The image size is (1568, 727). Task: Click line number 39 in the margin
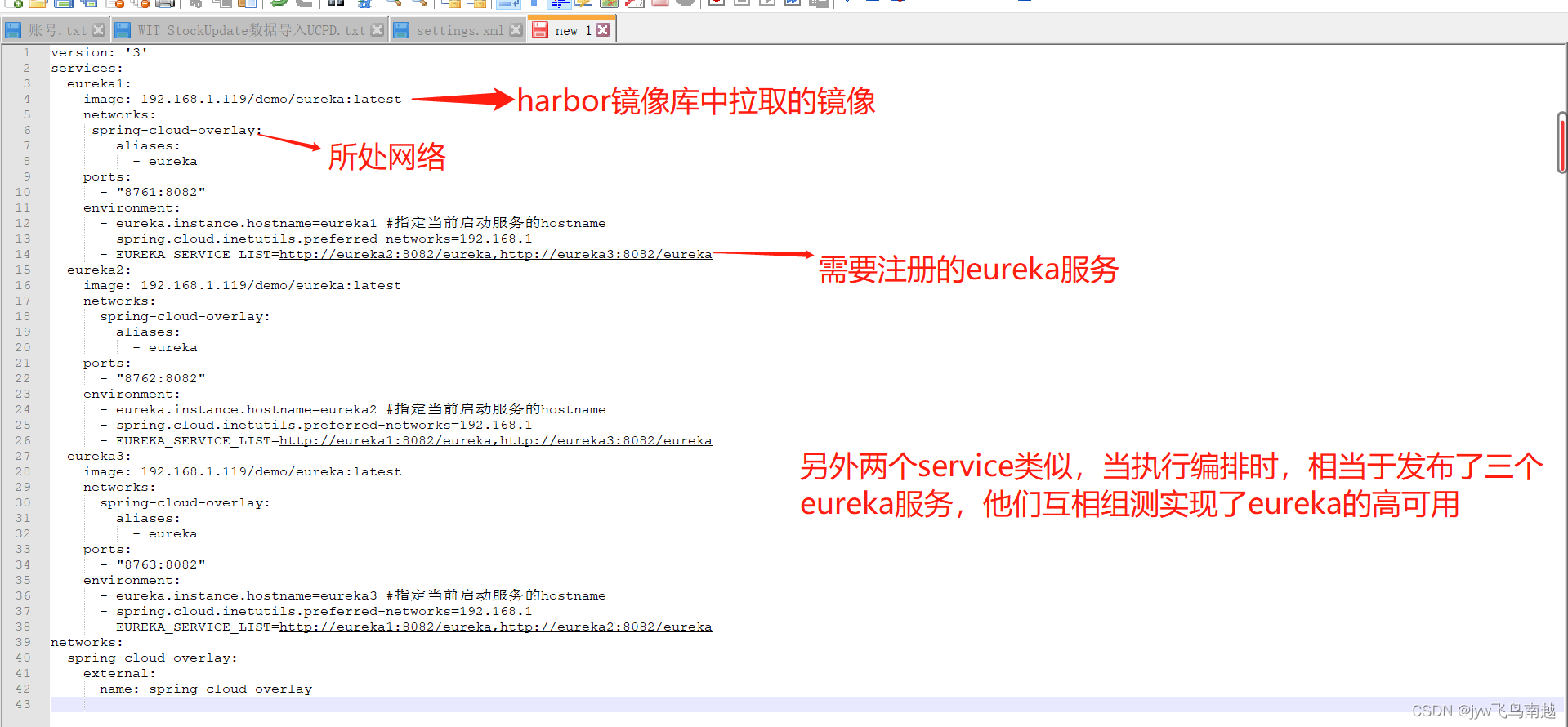[x=23, y=642]
